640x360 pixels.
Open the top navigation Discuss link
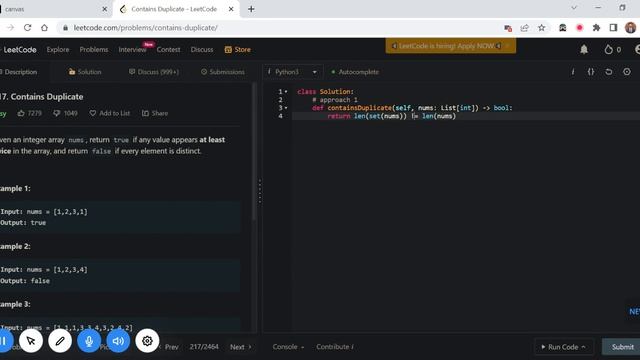tap(202, 49)
